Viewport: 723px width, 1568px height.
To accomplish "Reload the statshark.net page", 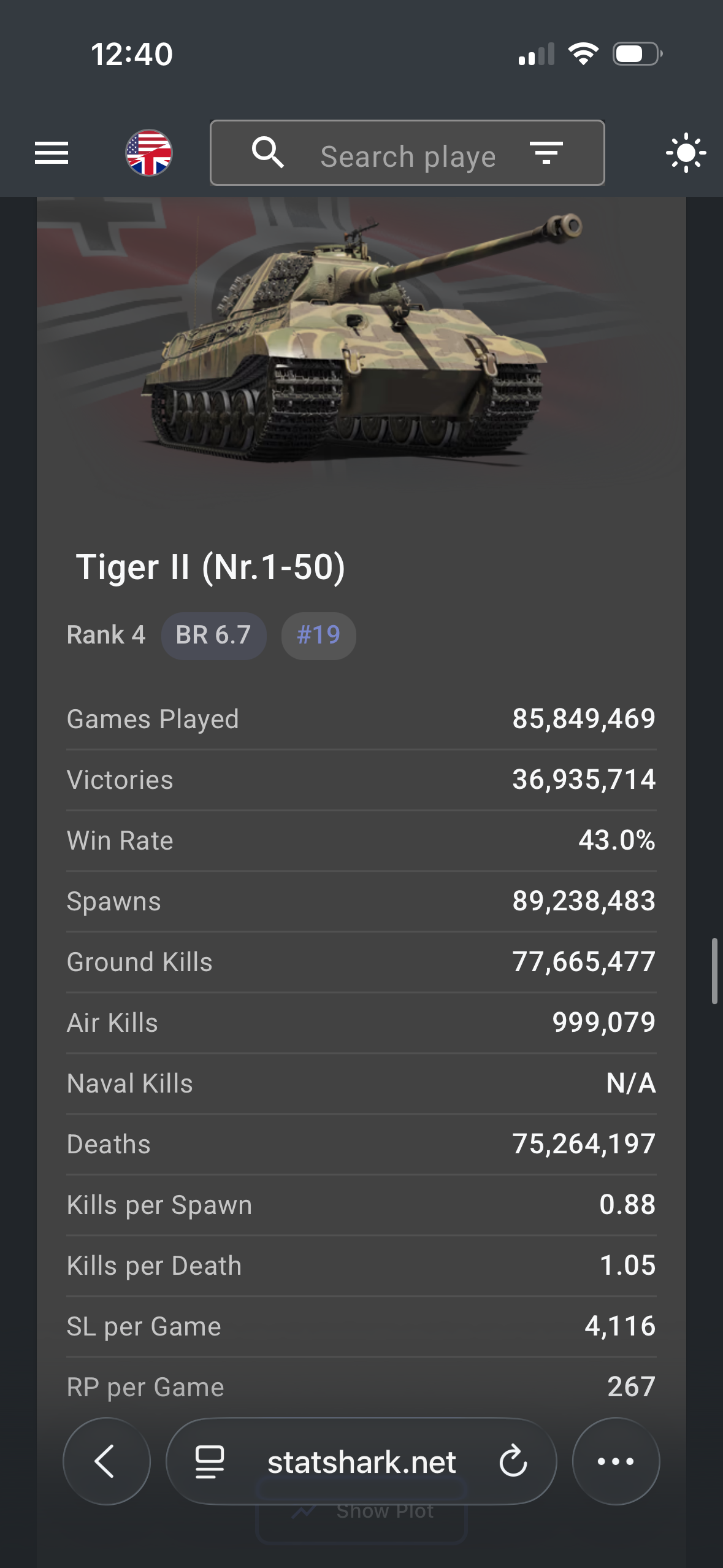I will coord(513,1461).
